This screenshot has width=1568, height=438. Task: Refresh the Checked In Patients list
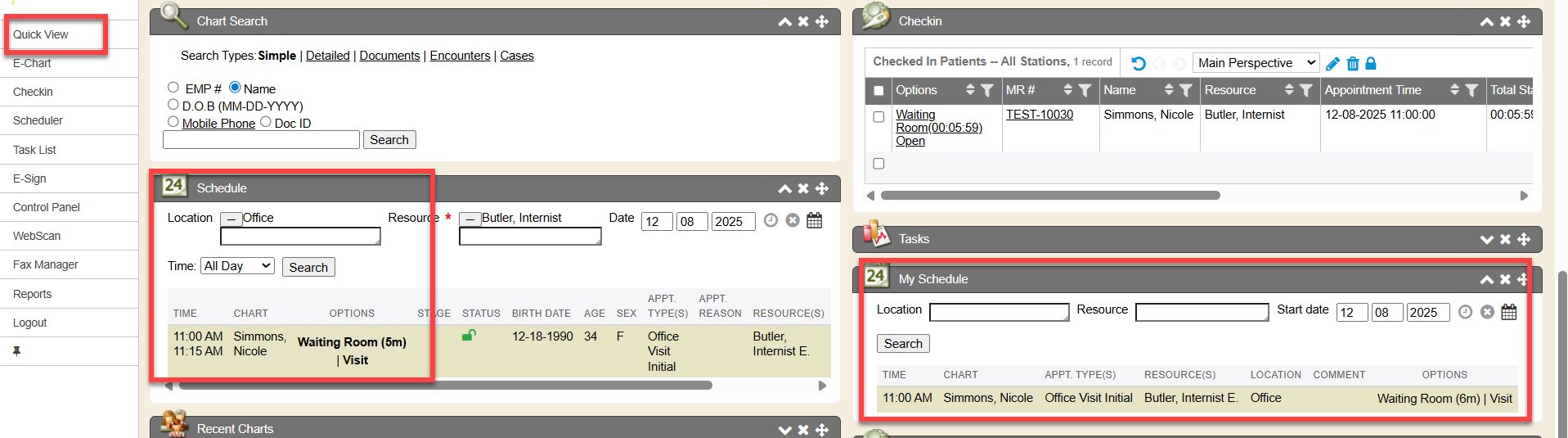pos(1138,63)
